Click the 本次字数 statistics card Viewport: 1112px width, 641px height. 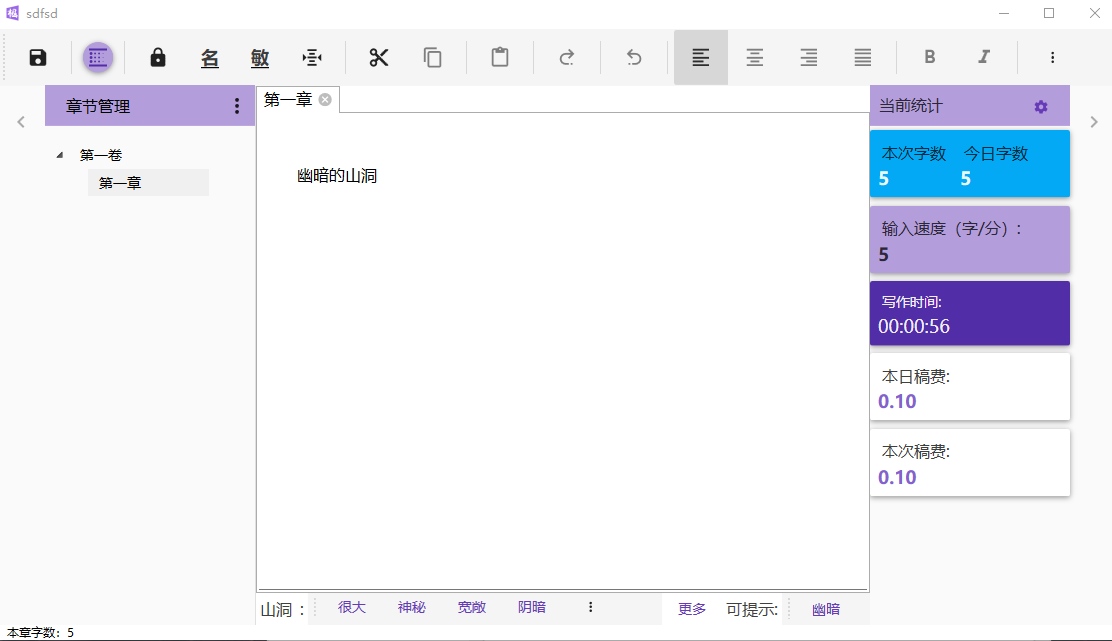point(969,164)
